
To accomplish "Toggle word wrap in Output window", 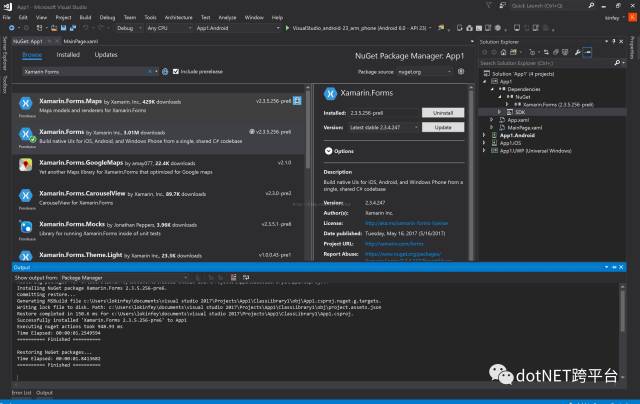I will 246,277.
